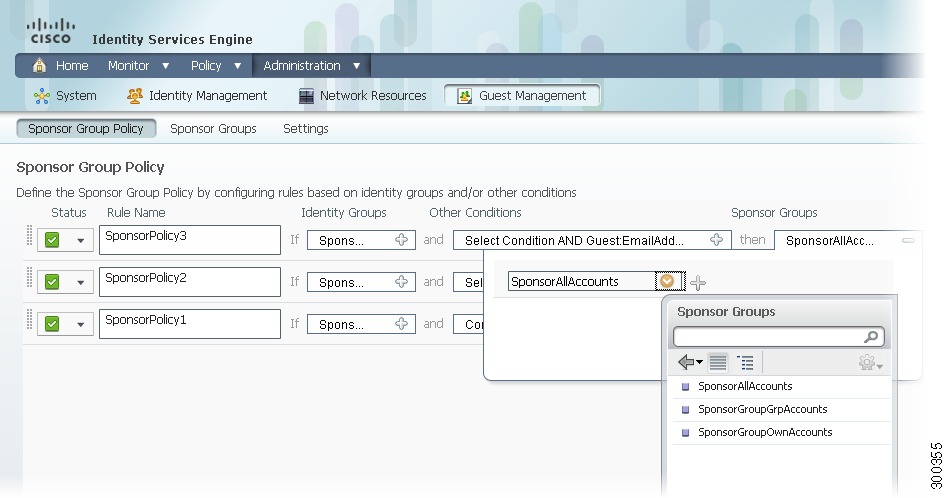Click the Guest Management icon
Screen dimensions: 946x498
pyautogui.click(x=465, y=96)
